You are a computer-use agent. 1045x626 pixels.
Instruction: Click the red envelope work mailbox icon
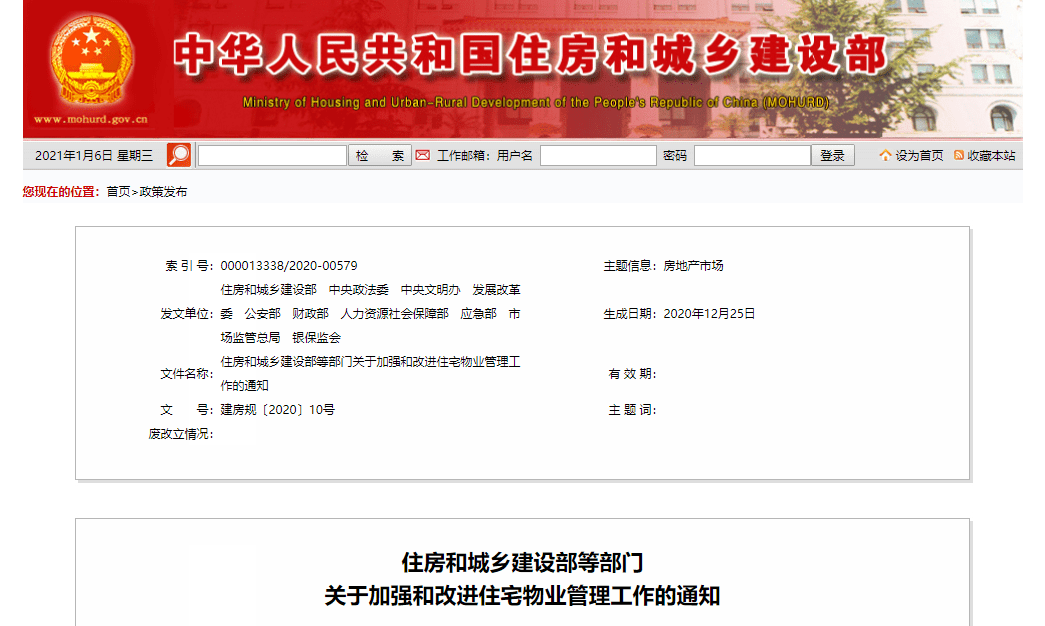click(423, 155)
